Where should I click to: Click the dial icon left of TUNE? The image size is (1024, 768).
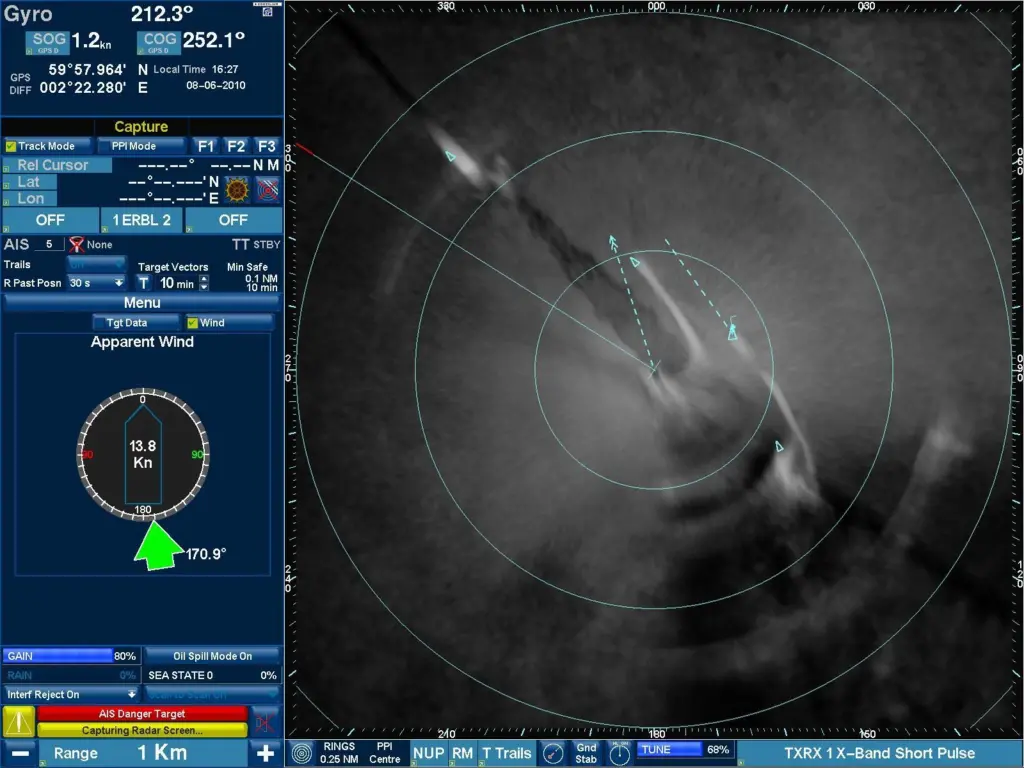point(619,753)
